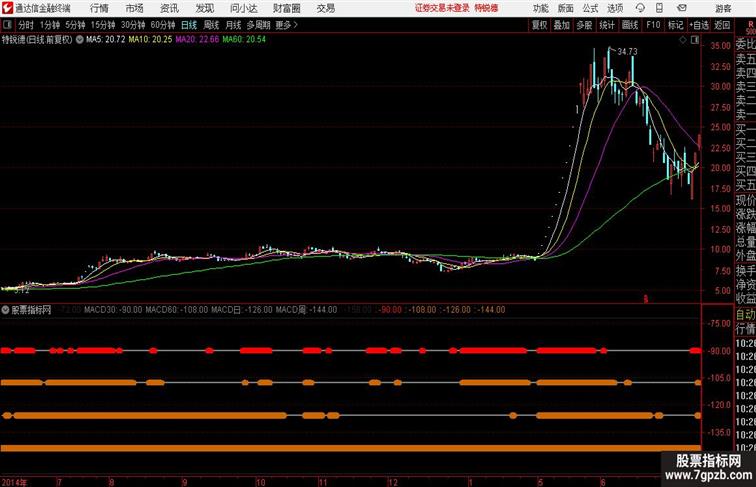The image size is (756, 487).
Task: Open the 市场 menu
Action: pyautogui.click(x=134, y=8)
